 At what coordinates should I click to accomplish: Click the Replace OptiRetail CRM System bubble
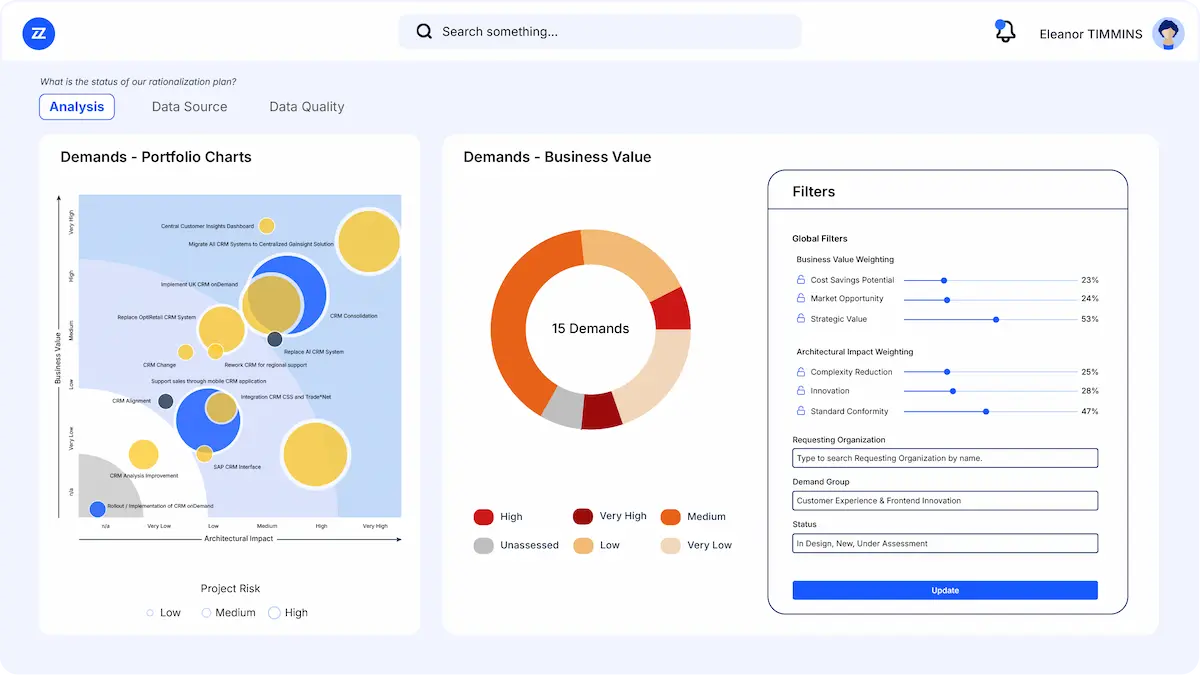222,328
